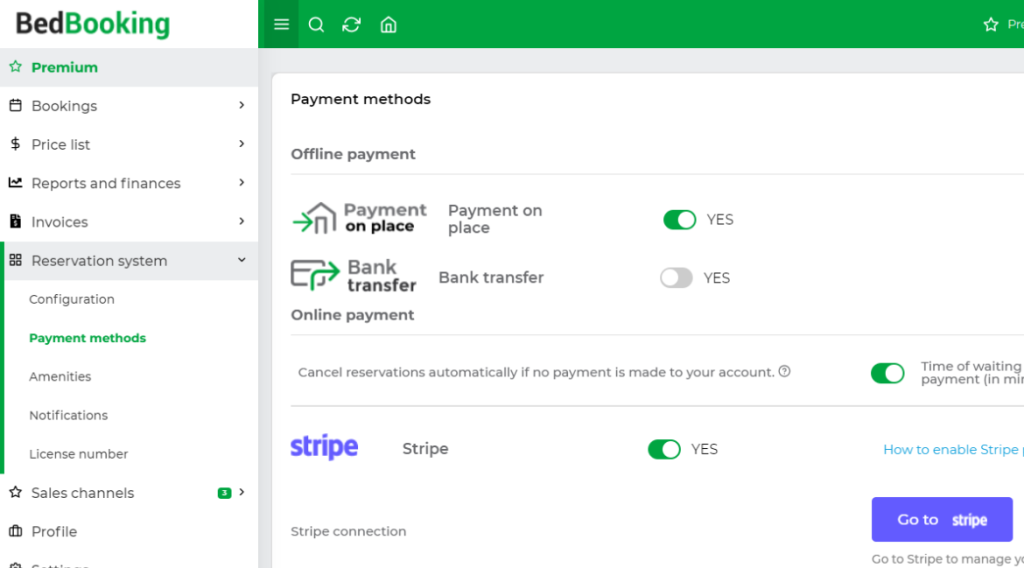Go to home via house icon
The width and height of the screenshot is (1024, 568).
[x=389, y=25]
